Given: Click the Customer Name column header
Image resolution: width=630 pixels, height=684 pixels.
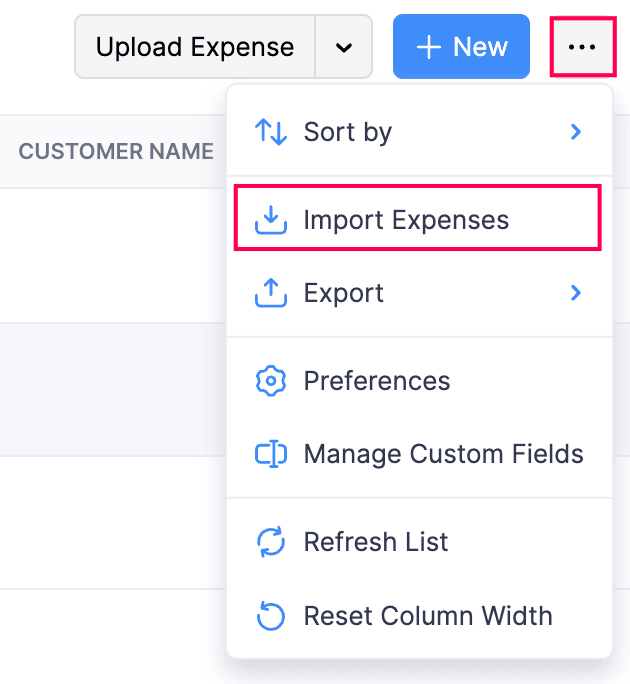Looking at the screenshot, I should pos(116,152).
